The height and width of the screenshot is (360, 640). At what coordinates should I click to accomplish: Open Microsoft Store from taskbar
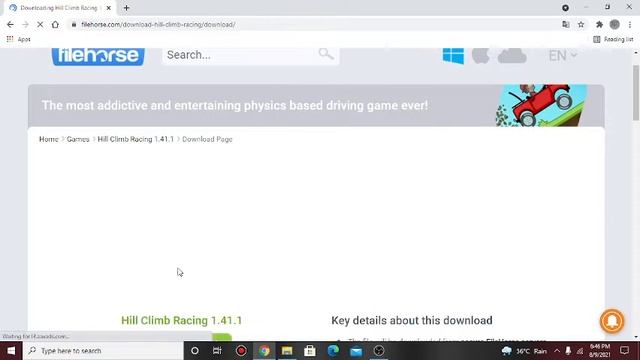(310, 351)
